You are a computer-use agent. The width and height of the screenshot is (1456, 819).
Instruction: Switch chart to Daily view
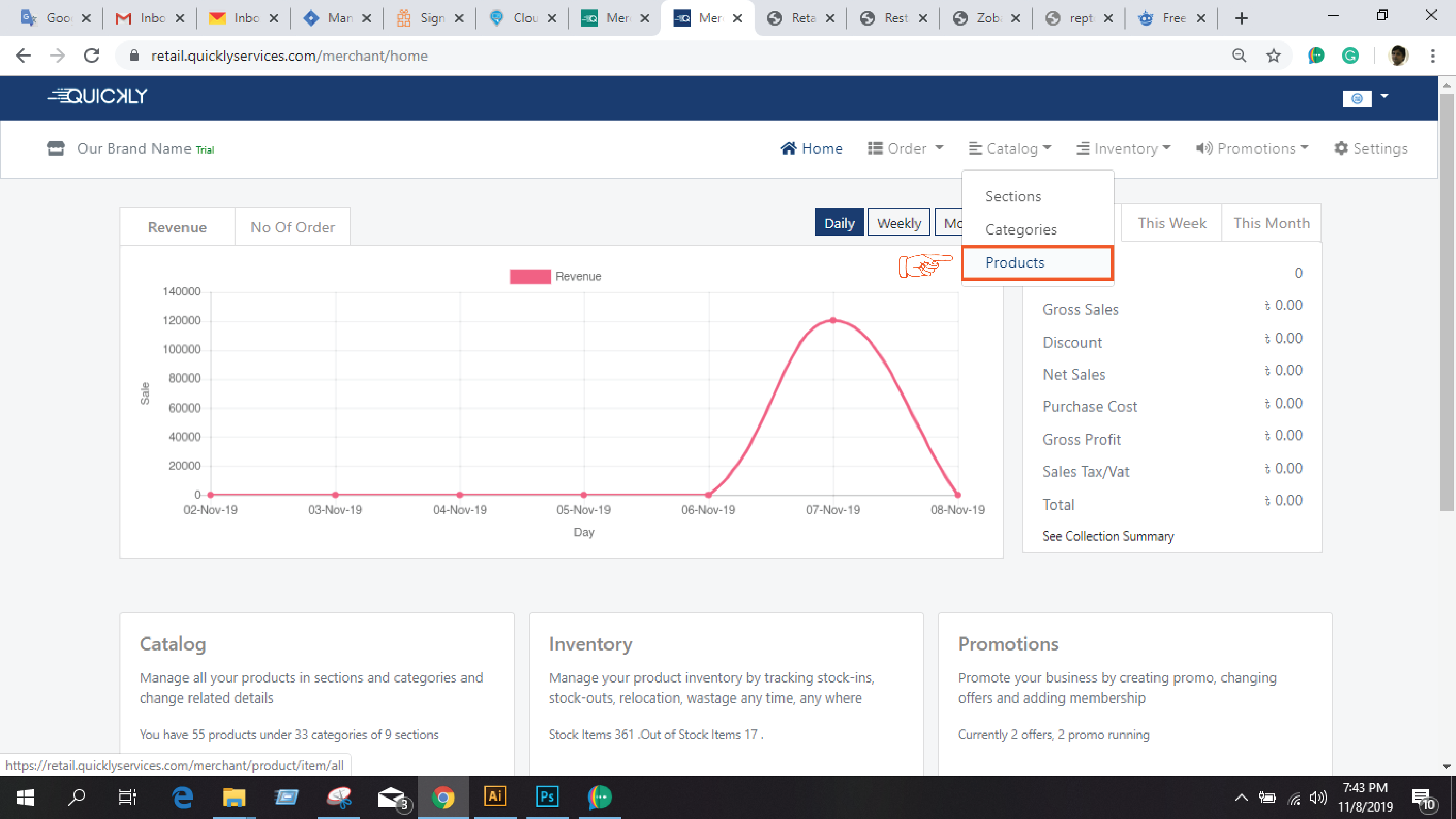click(x=839, y=223)
